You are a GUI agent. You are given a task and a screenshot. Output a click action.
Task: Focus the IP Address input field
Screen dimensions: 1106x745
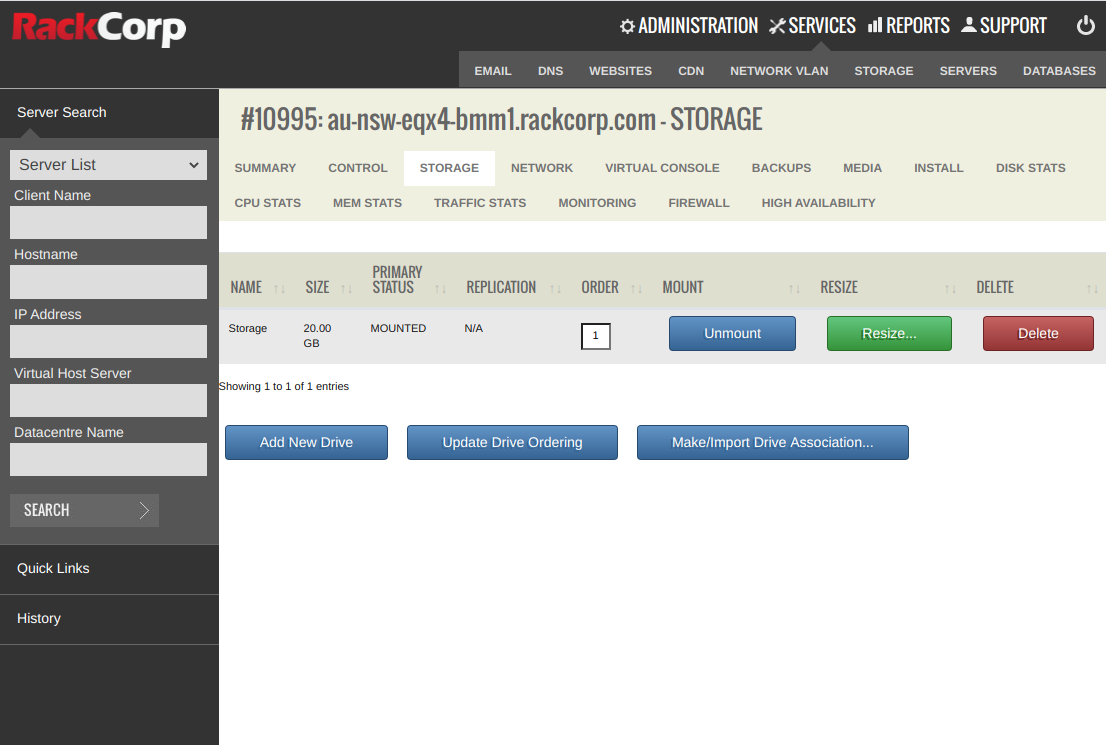click(109, 341)
